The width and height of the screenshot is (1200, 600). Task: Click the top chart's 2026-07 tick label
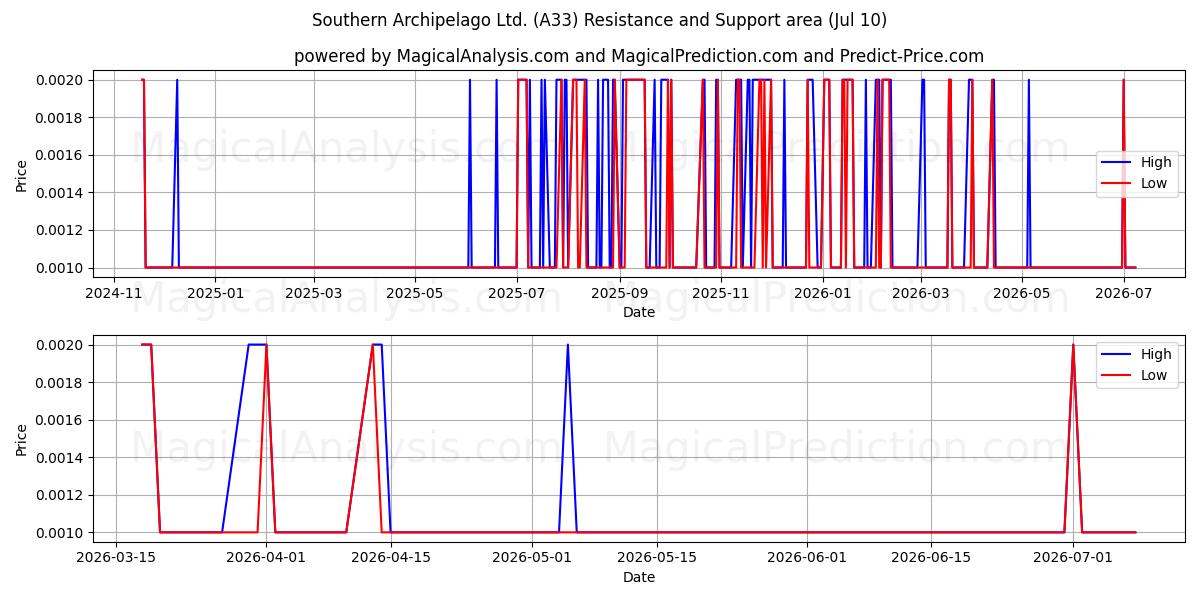pos(1124,293)
